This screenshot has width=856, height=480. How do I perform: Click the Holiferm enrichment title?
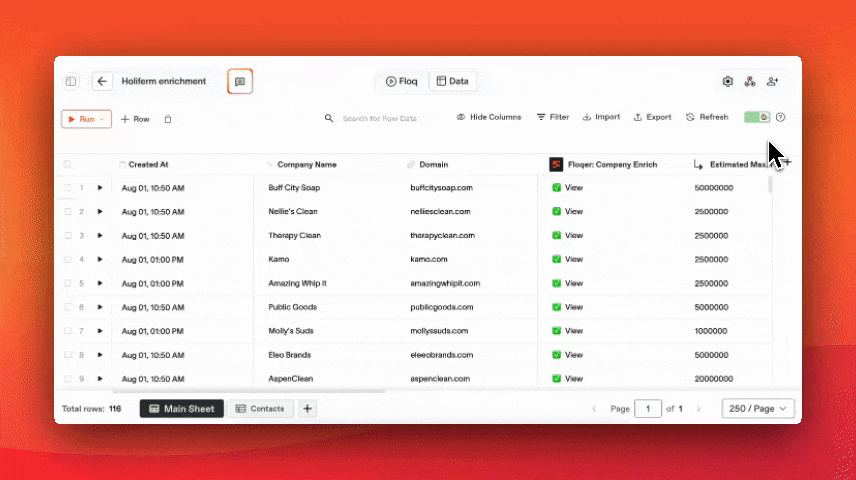(x=164, y=81)
